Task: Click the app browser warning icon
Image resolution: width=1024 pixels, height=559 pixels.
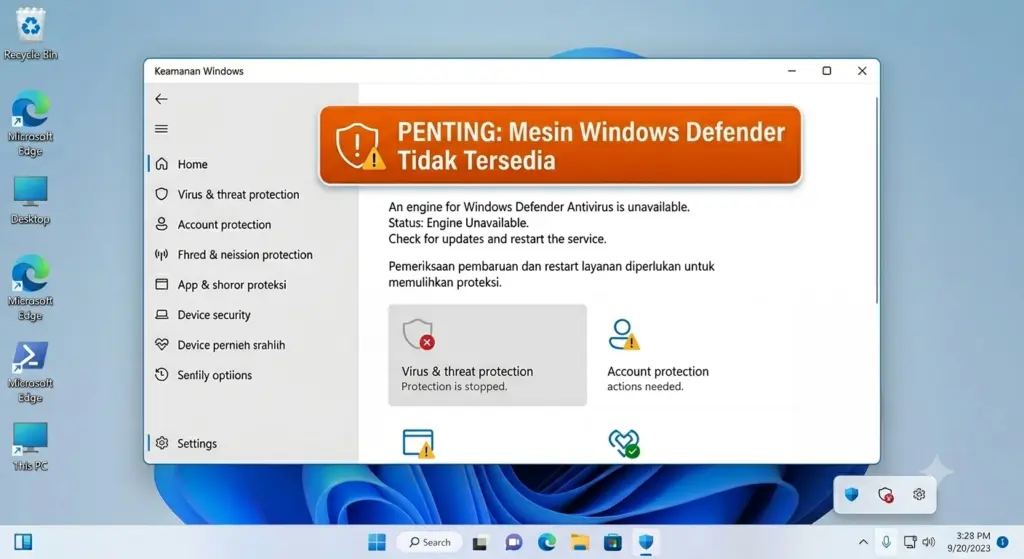Action: [419, 443]
